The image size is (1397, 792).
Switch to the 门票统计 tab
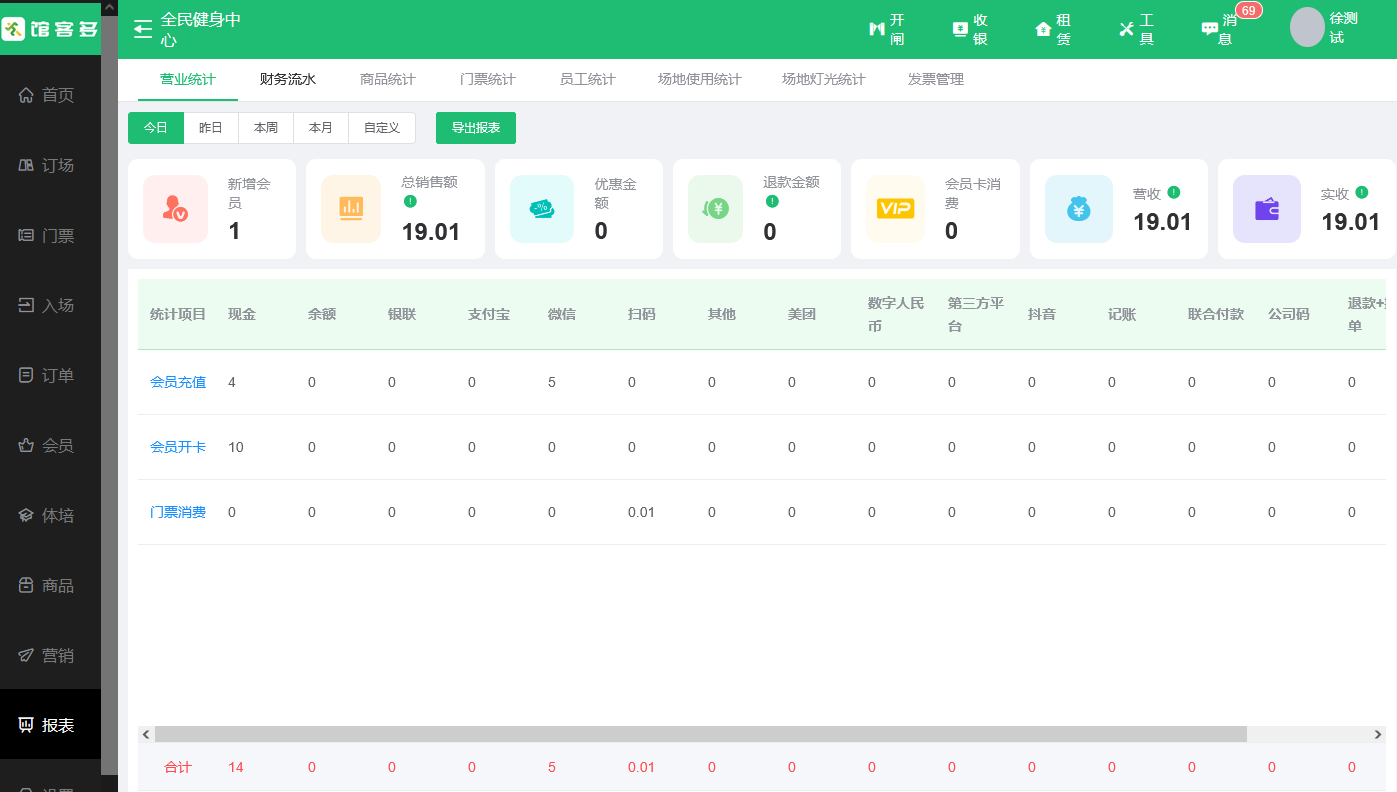(488, 79)
